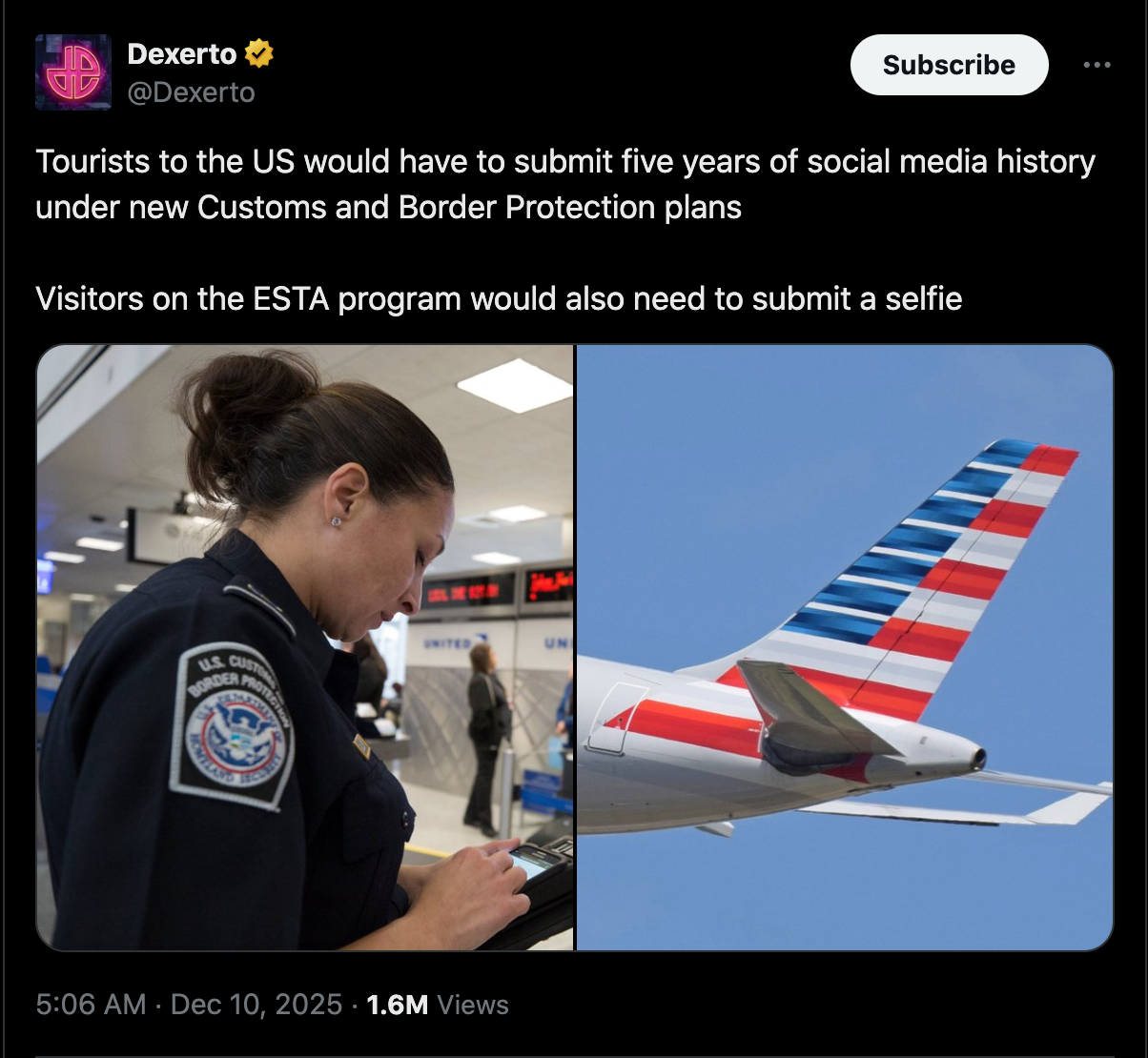Click the red LED departure board

click(468, 590)
